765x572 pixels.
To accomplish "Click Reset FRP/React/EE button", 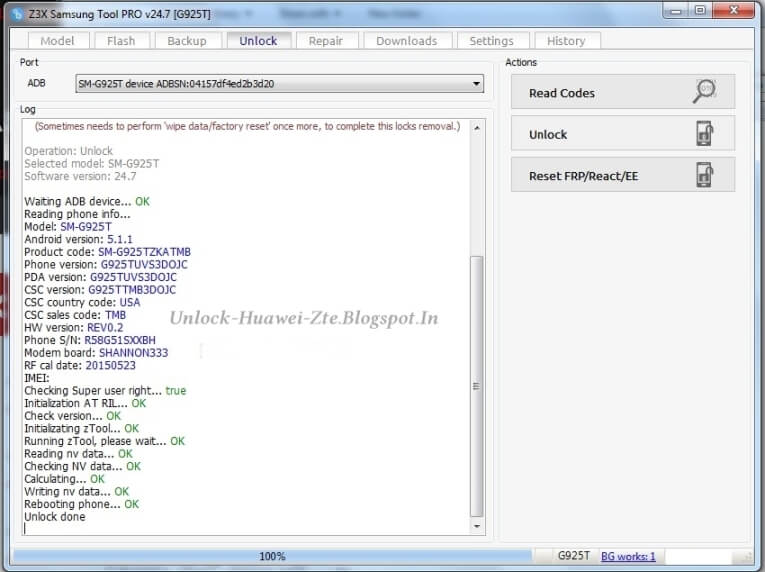I will (623, 175).
